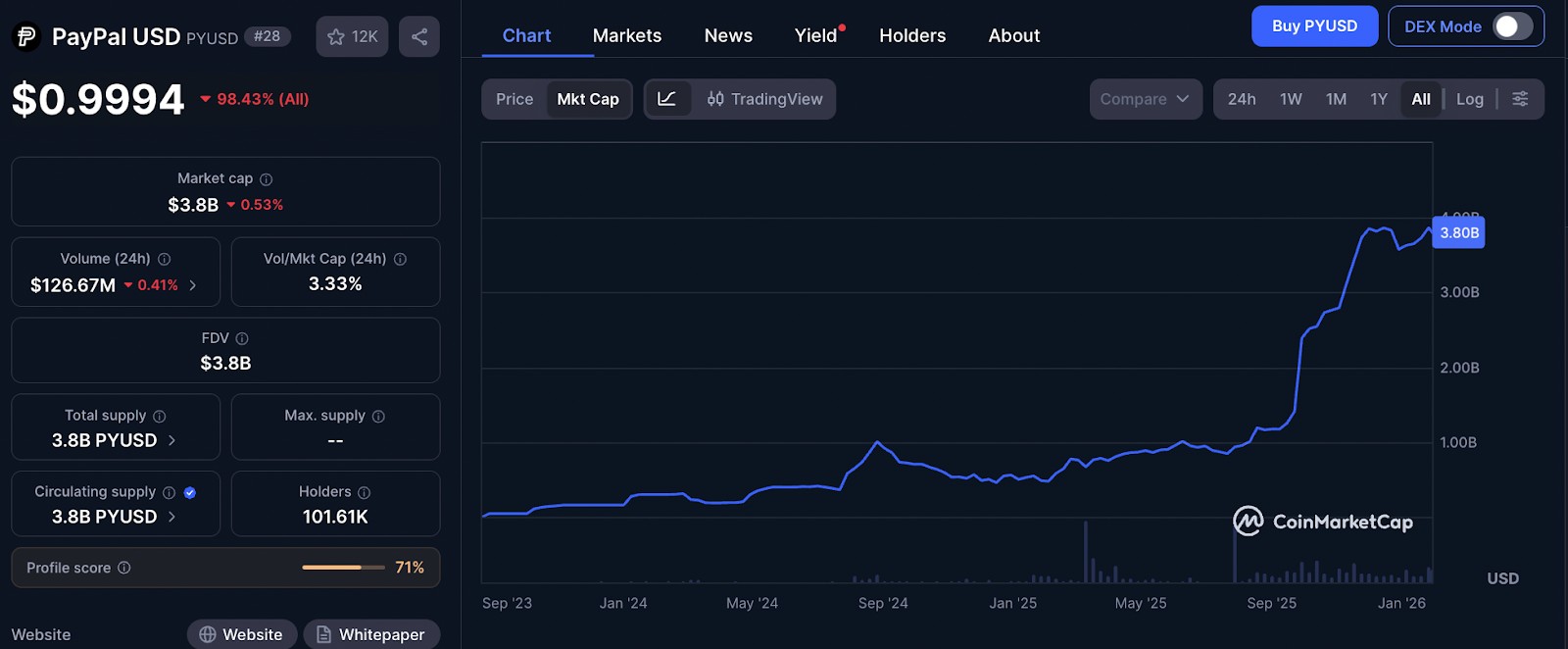Open chart settings sliders icon
This screenshot has height=649, width=1568.
1520,99
